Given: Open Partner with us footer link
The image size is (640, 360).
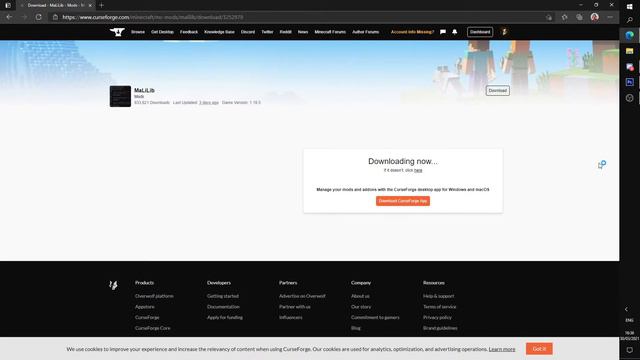Looking at the screenshot, I should (295, 307).
